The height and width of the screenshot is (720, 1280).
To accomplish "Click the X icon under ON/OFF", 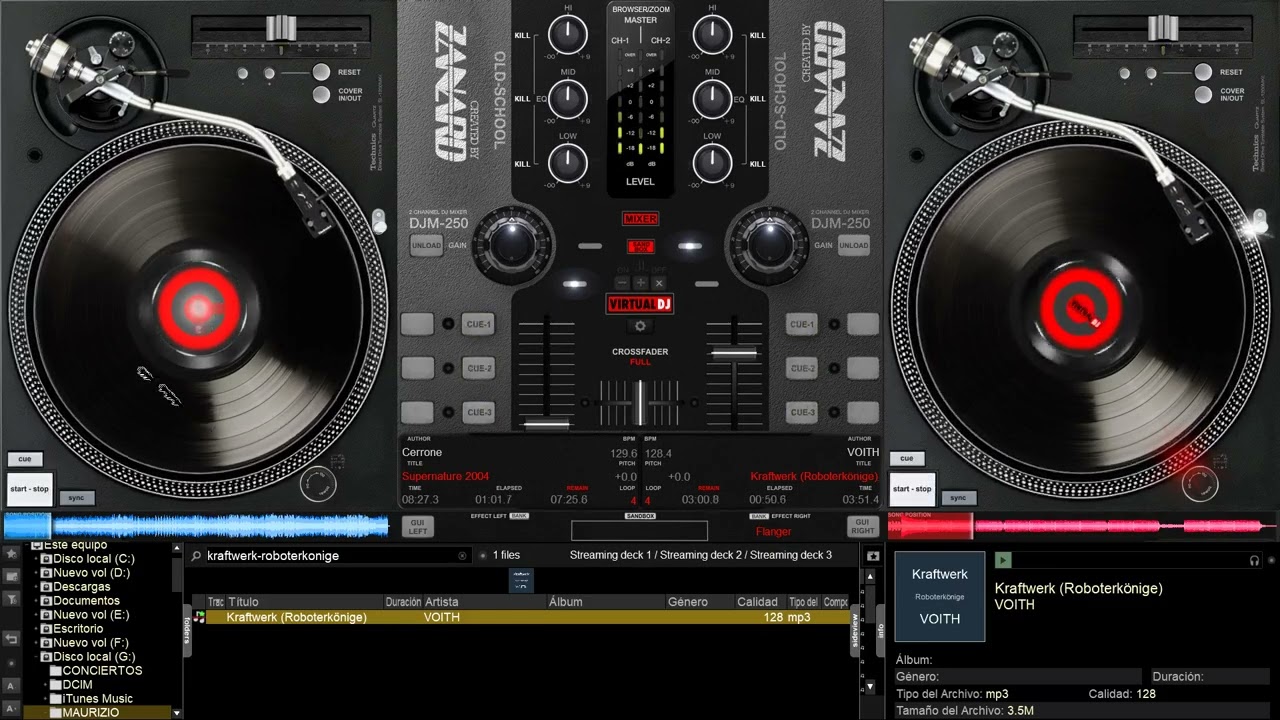I will coord(658,284).
